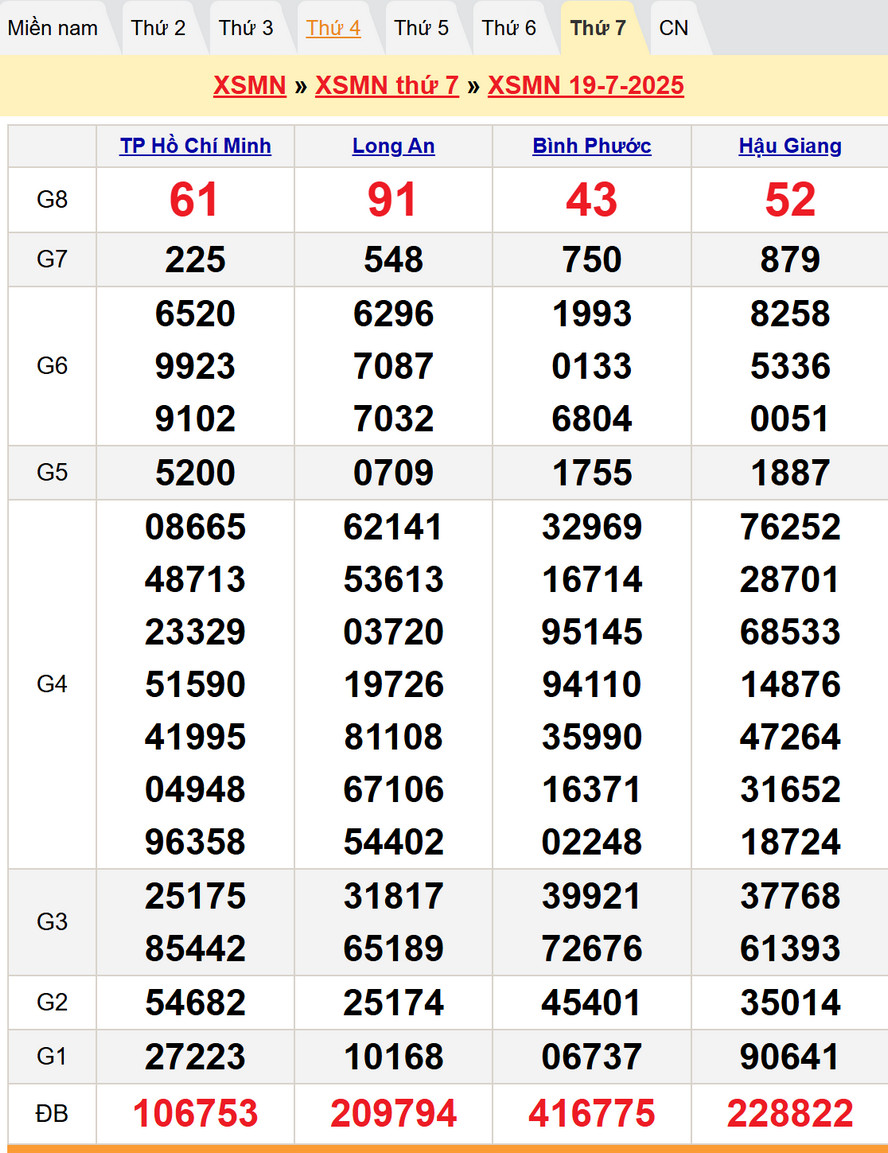The width and height of the screenshot is (888, 1153).
Task: Click the ĐB number 106753
Action: coord(195,1113)
